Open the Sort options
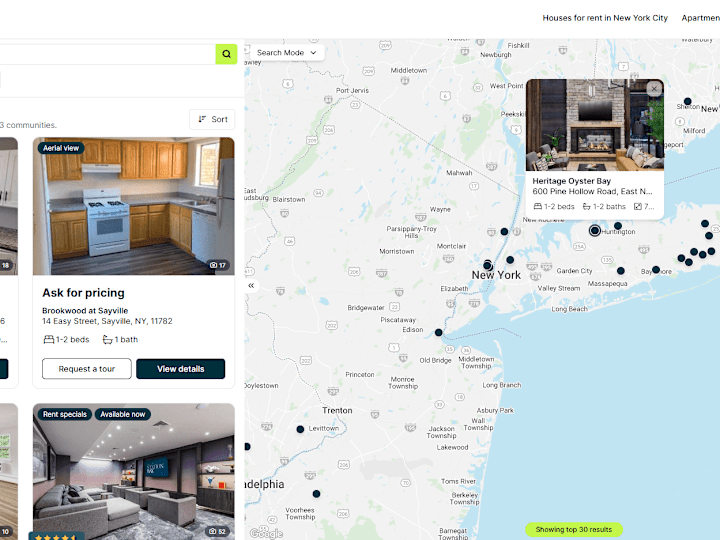The width and height of the screenshot is (720, 540). click(212, 119)
